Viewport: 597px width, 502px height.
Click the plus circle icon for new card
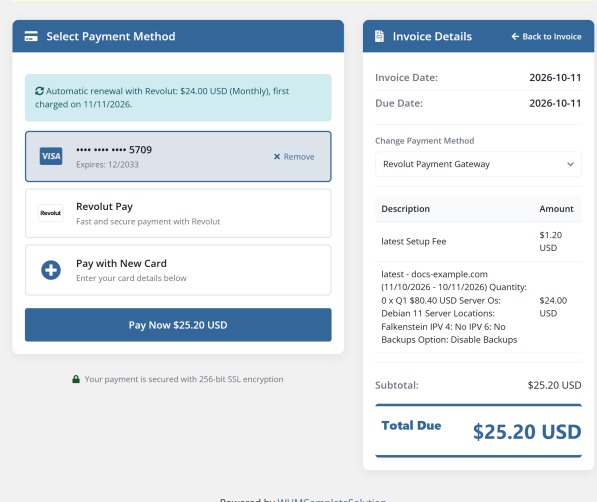pos(51,270)
